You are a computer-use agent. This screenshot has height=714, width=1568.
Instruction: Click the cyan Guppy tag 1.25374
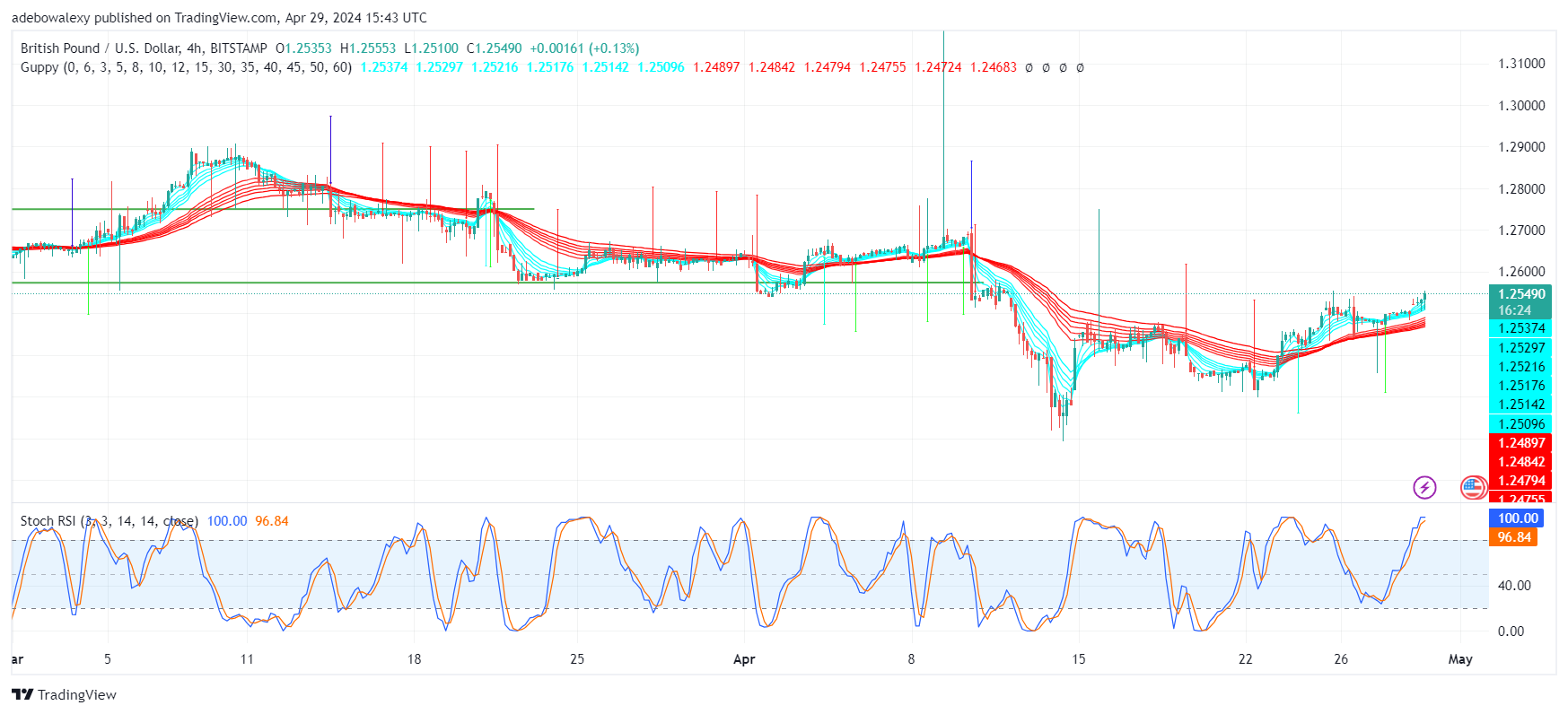pyautogui.click(x=1521, y=328)
